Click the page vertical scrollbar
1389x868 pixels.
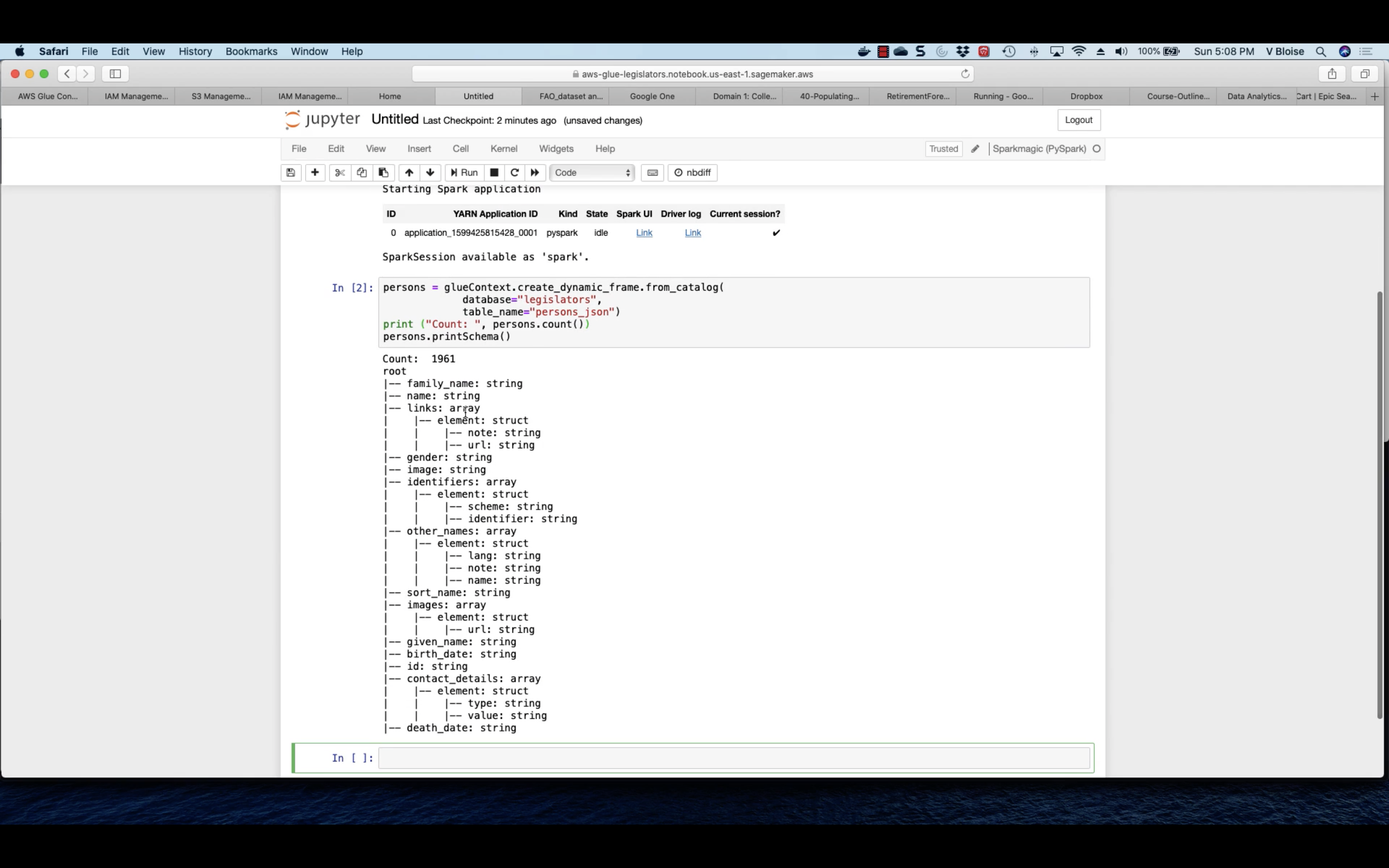1380,505
